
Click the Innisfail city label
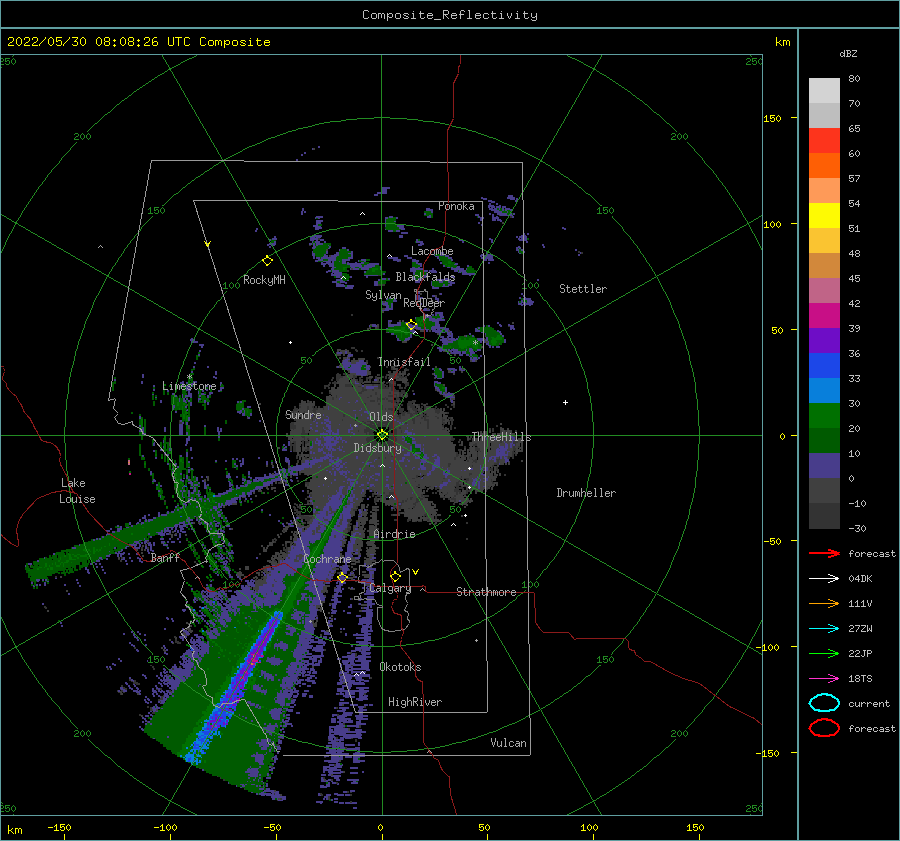[404, 362]
